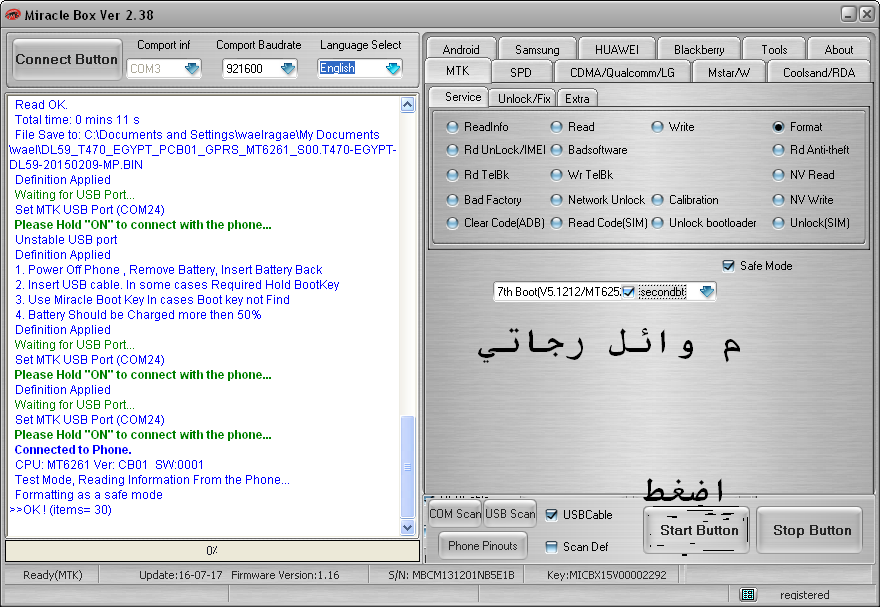The height and width of the screenshot is (607, 880).
Task: Open the Unlock/Fix sub-tab
Action: point(524,99)
